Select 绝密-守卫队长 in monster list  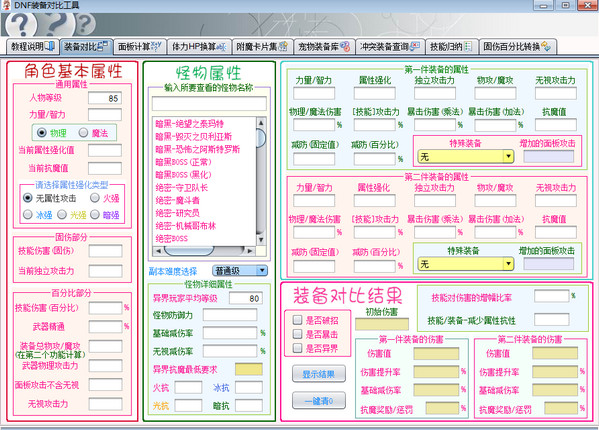coord(181,188)
